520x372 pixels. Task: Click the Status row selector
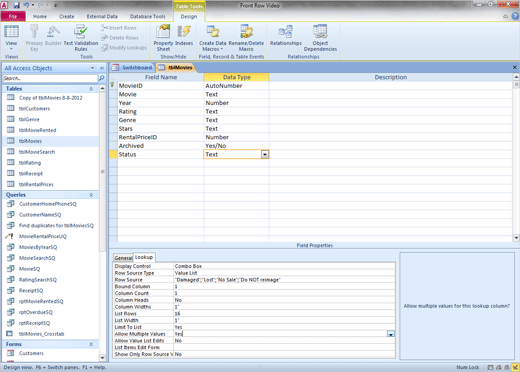pyautogui.click(x=113, y=155)
